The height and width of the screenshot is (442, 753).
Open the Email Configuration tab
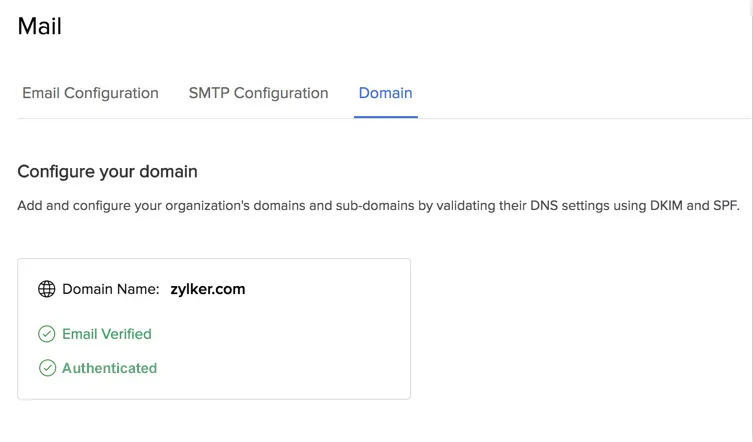coord(90,93)
